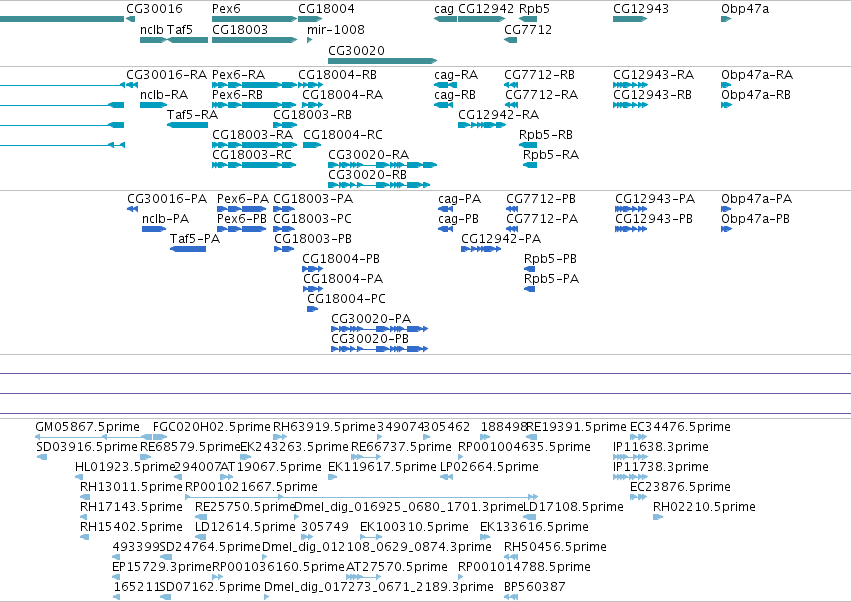Click EST "HL01923.5prime" label
Image resolution: width=851 pixels, height=602 pixels.
coord(124,467)
